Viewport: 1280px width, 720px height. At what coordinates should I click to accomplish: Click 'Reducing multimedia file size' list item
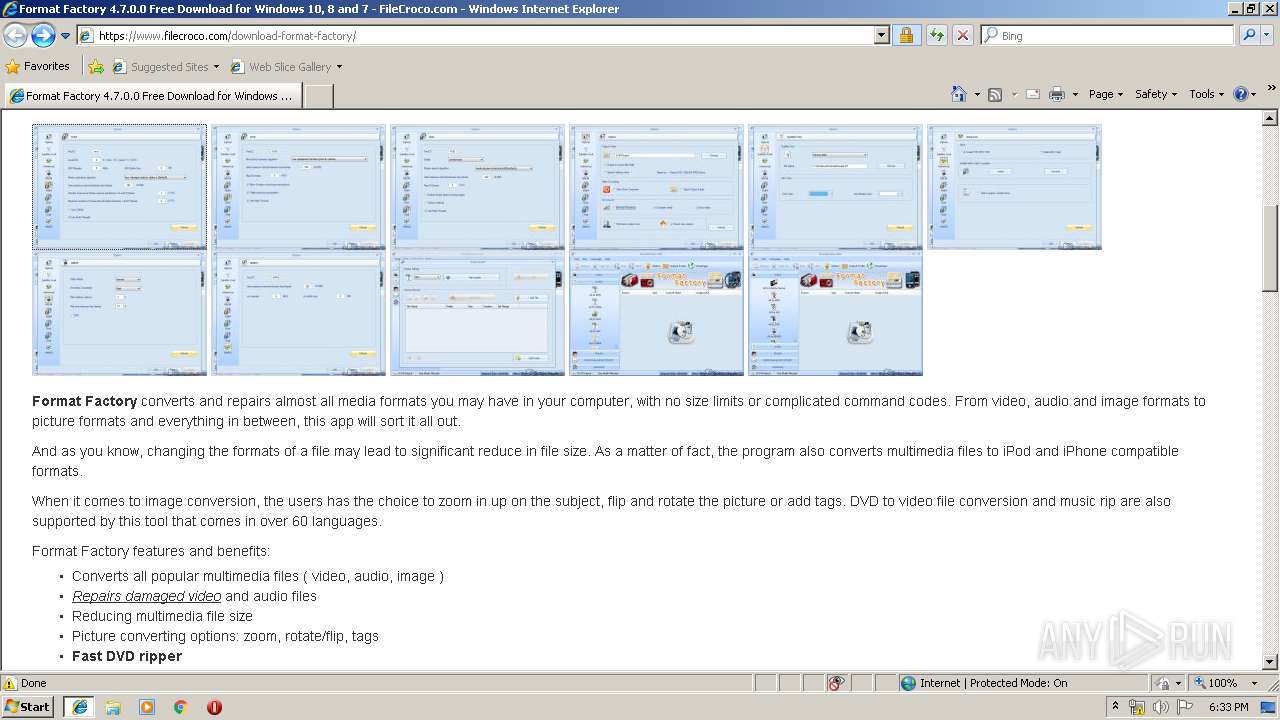162,616
